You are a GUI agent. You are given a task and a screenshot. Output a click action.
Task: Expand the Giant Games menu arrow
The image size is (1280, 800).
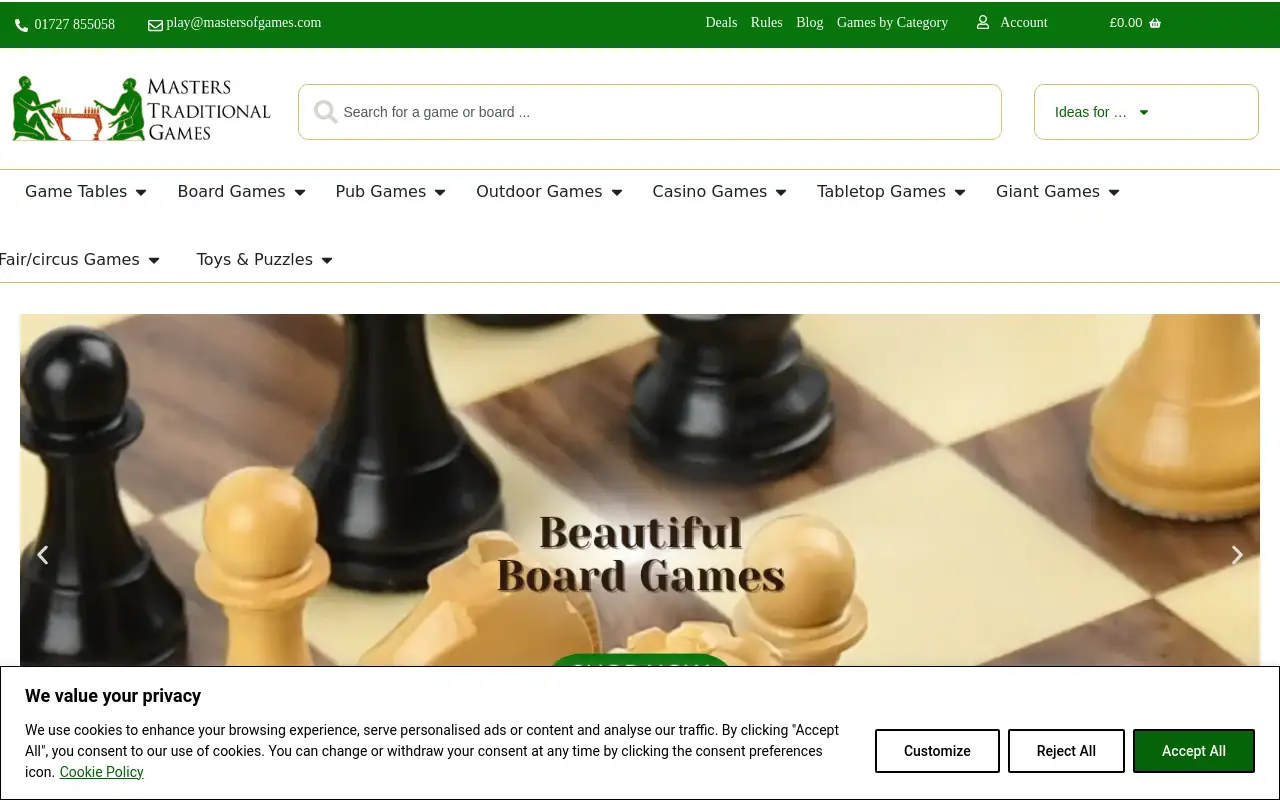[1114, 192]
